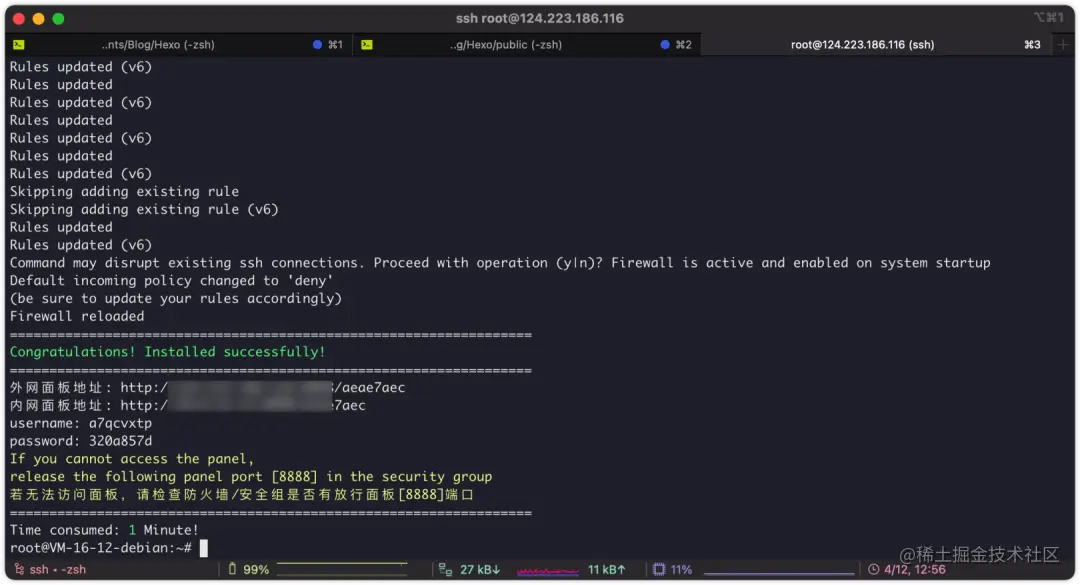Click the Firewall reloaded line
This screenshot has width=1080, height=585.
click(x=77, y=316)
